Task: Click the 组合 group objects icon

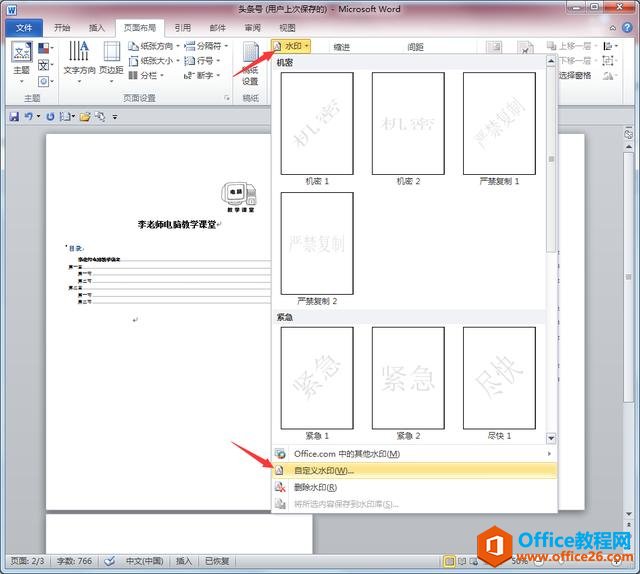Action: point(609,61)
